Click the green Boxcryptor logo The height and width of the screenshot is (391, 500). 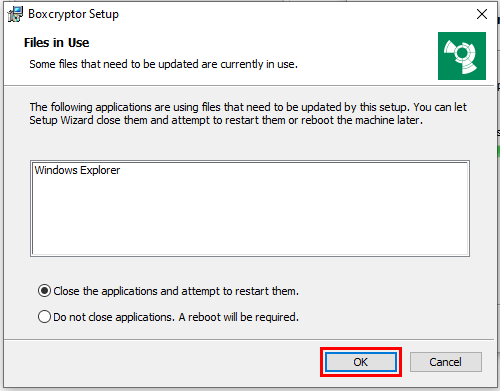coord(462,56)
